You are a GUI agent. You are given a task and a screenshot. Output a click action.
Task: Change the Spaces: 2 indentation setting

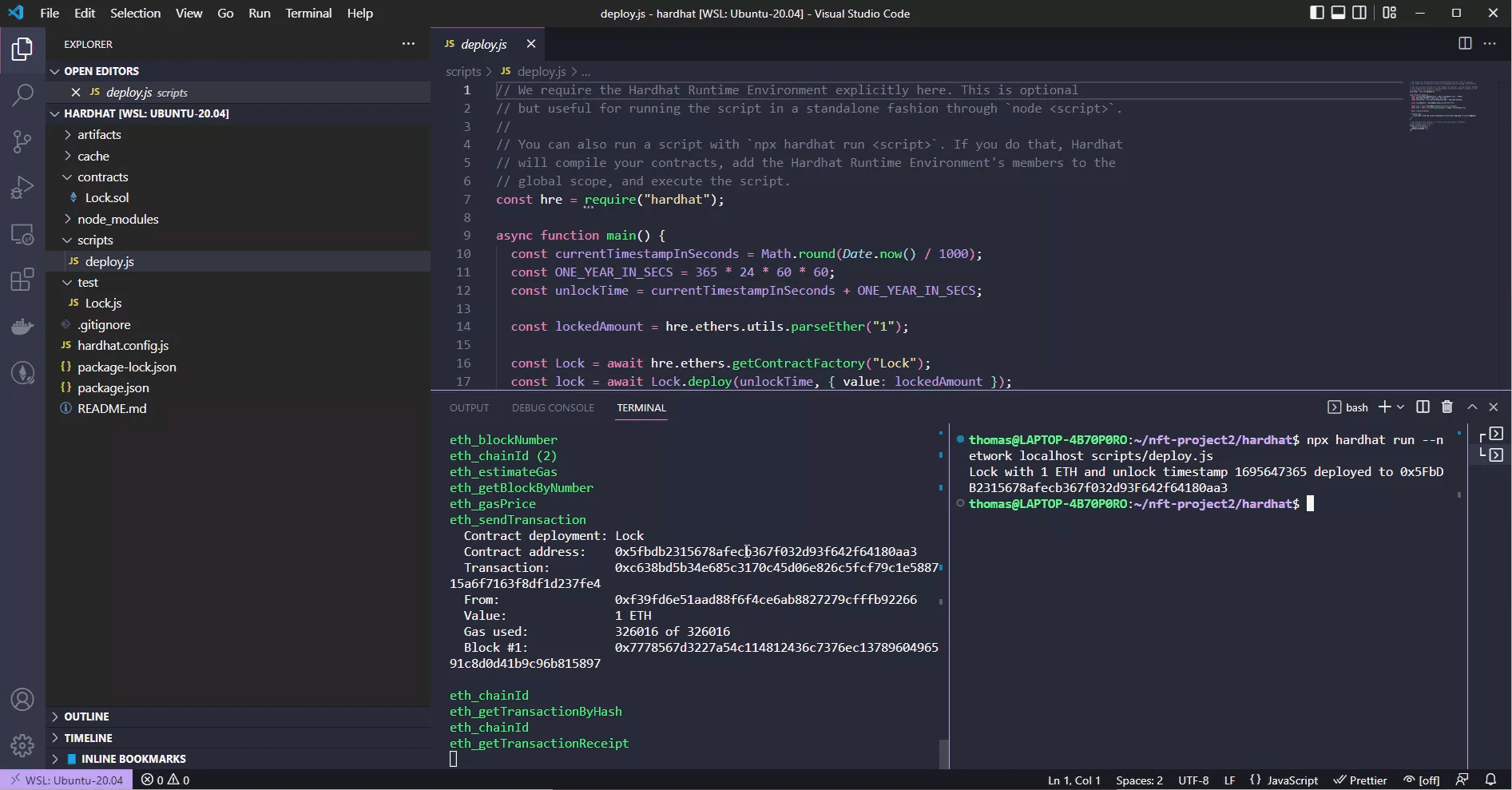(x=1139, y=780)
